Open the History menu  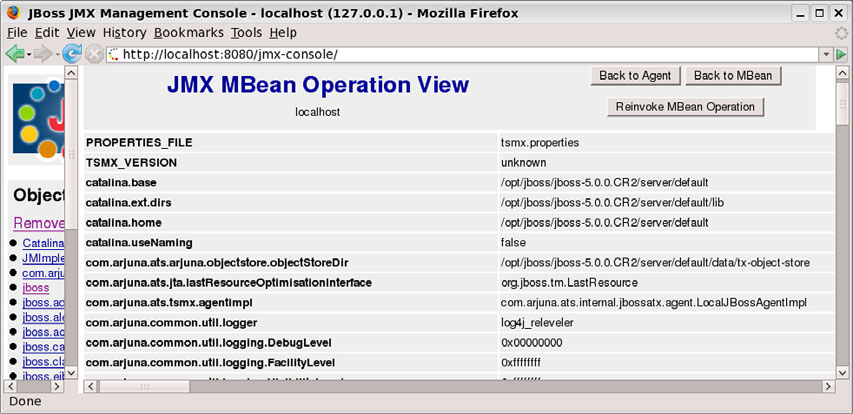[x=124, y=32]
